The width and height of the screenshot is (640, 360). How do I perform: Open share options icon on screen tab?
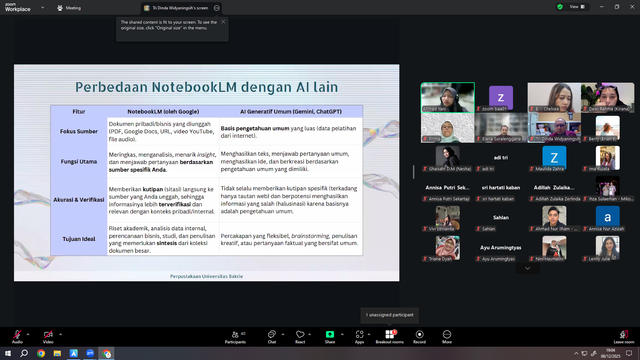coord(217,8)
